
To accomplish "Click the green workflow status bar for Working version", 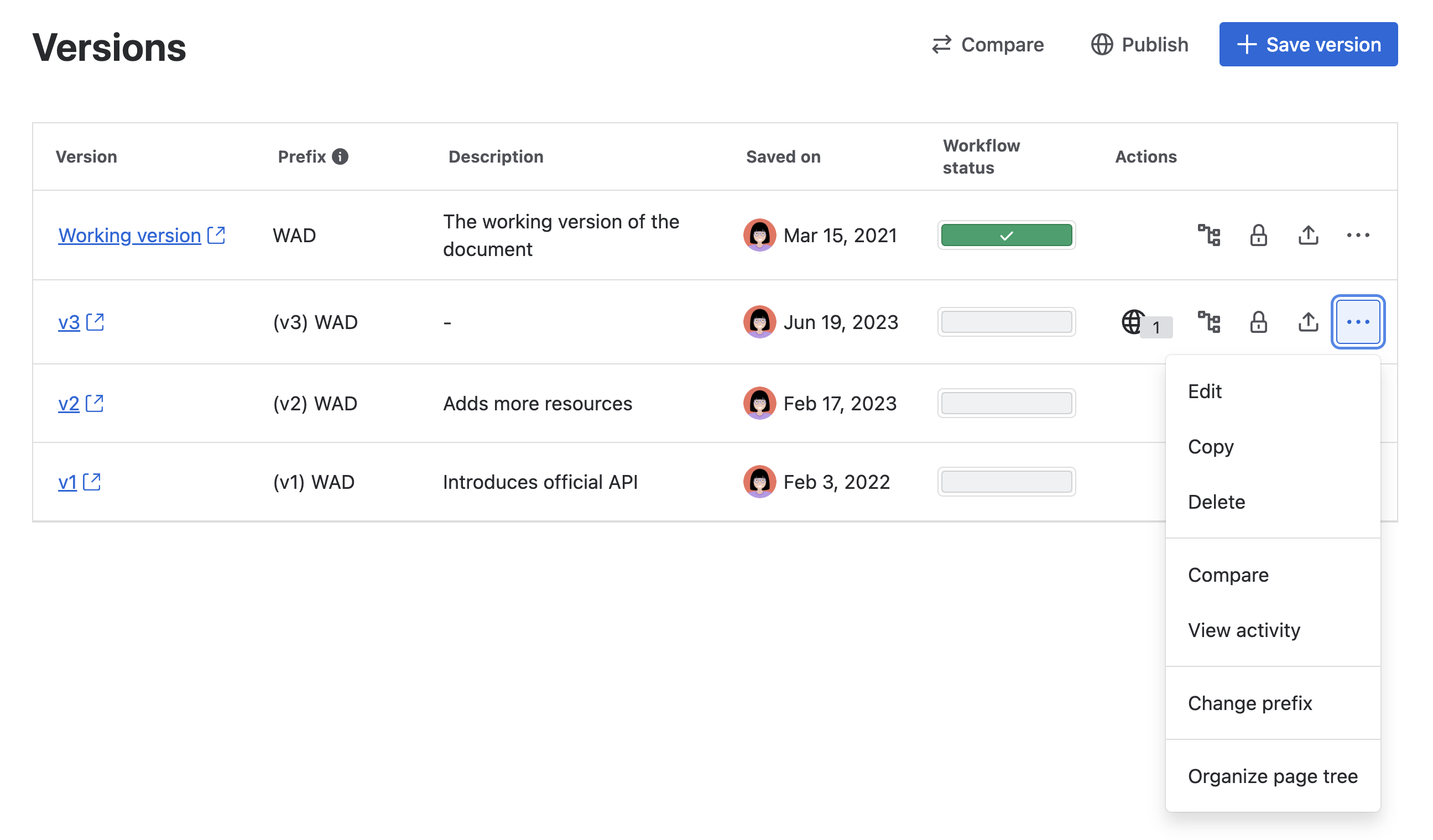I will (x=1006, y=235).
